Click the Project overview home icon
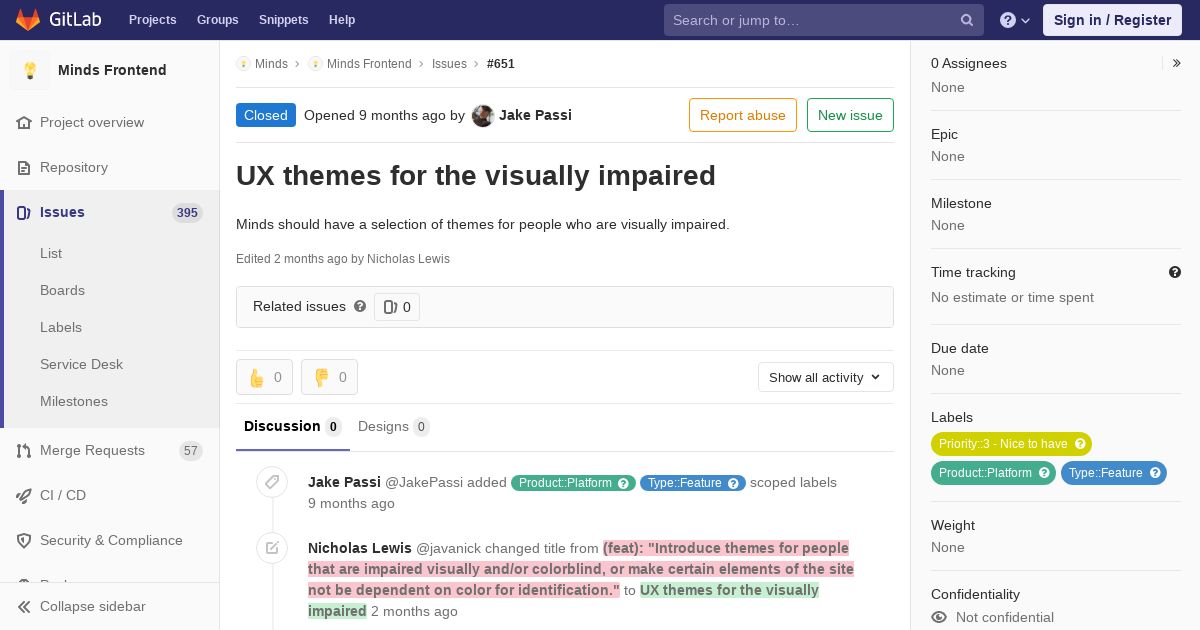Image resolution: width=1200 pixels, height=630 pixels. tap(24, 122)
